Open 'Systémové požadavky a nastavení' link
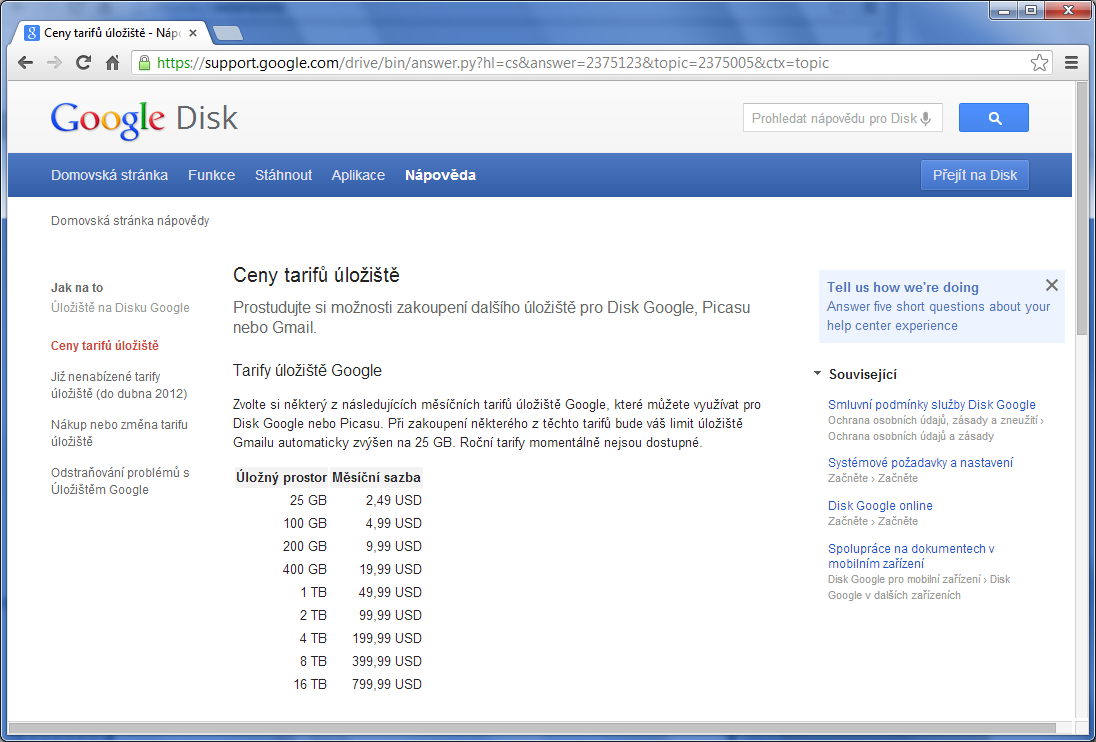The height and width of the screenshot is (742, 1096). point(921,463)
